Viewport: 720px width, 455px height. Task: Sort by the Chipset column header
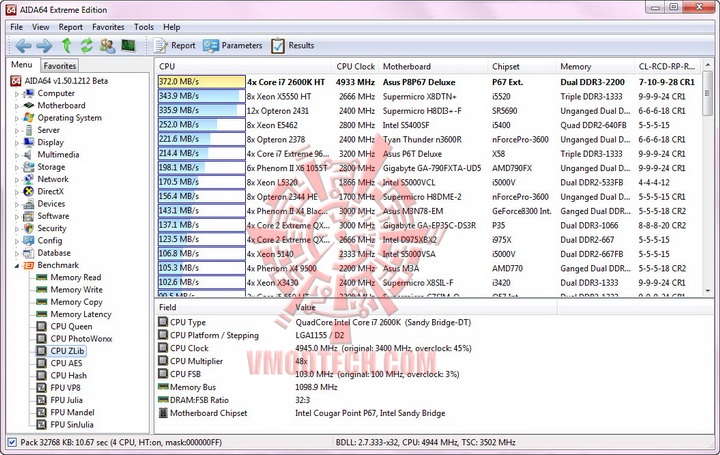click(522, 67)
